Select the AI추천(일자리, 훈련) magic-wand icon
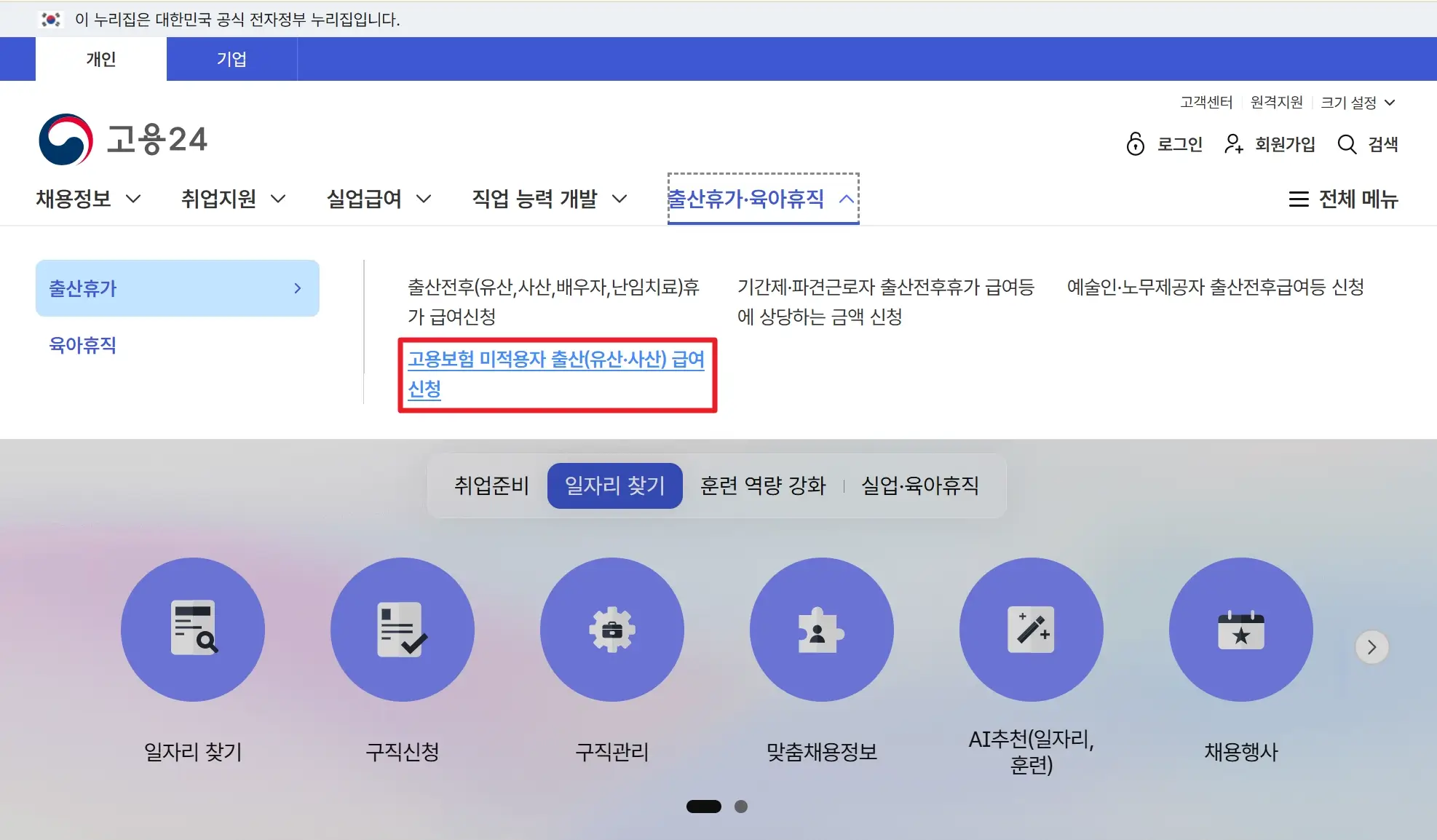1437x840 pixels. 1031,630
